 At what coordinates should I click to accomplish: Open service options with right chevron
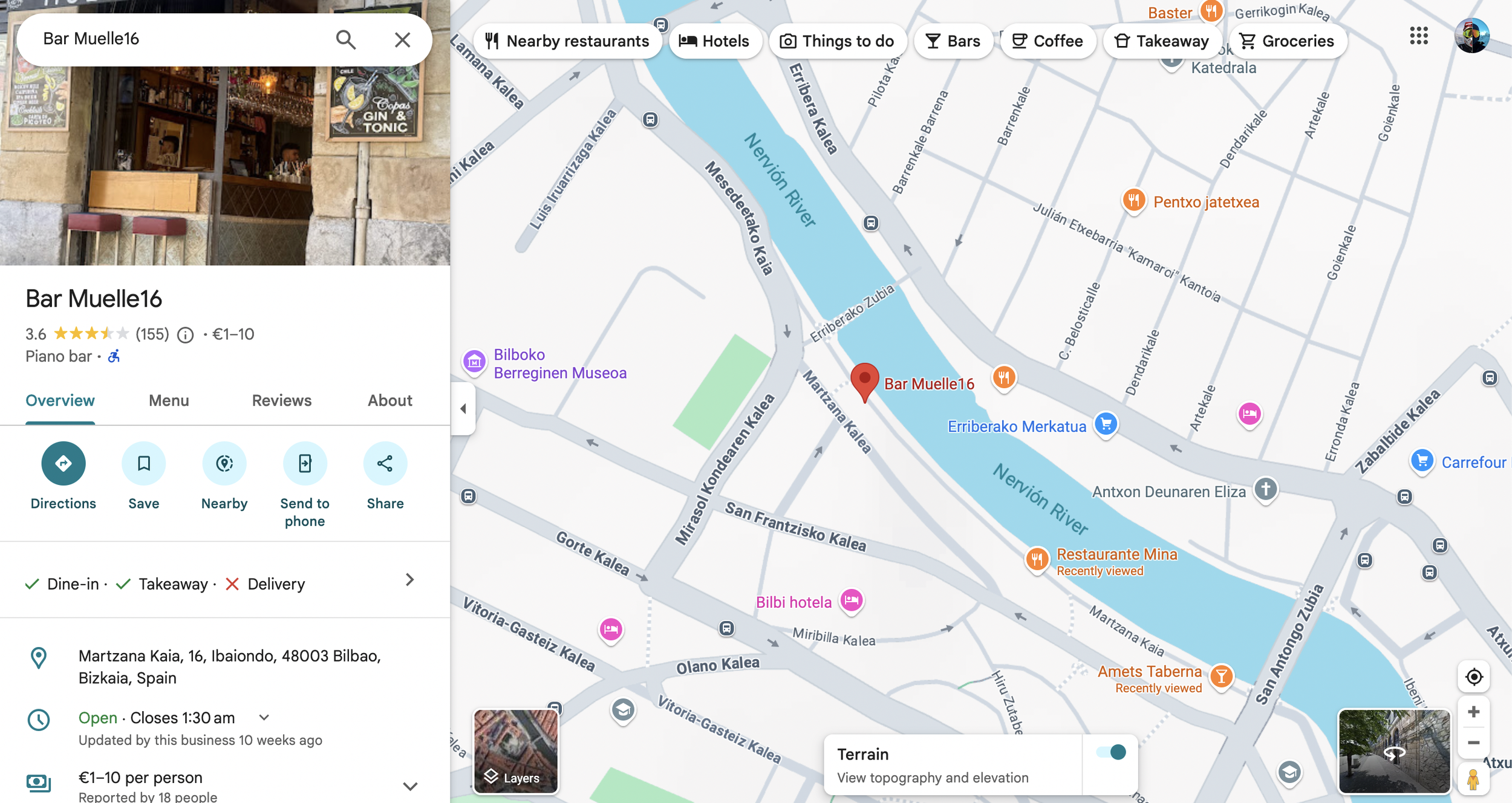[410, 580]
